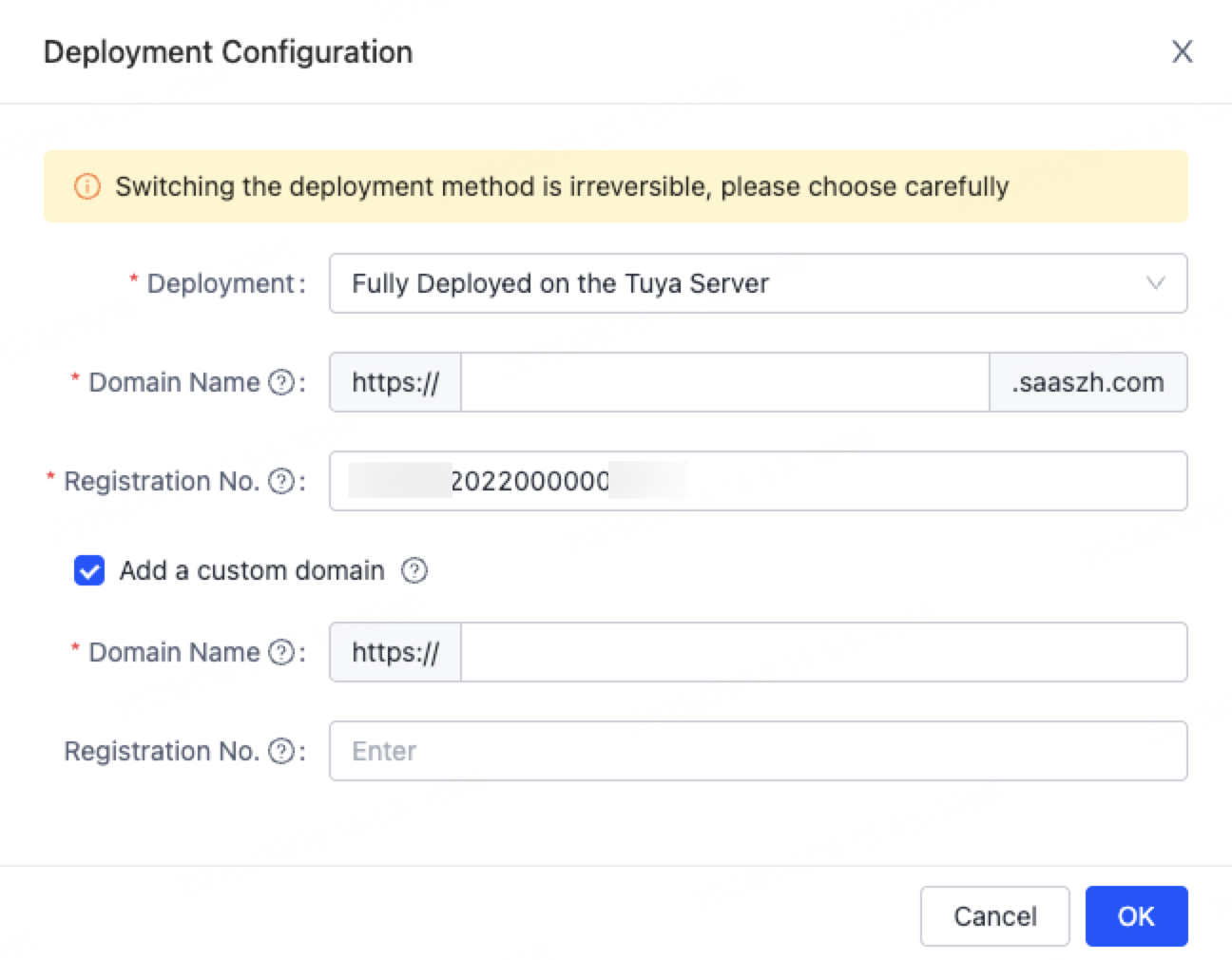Click the .saaszh.com suffix addon
Screen dimensions: 1232x960
pyautogui.click(x=1088, y=382)
